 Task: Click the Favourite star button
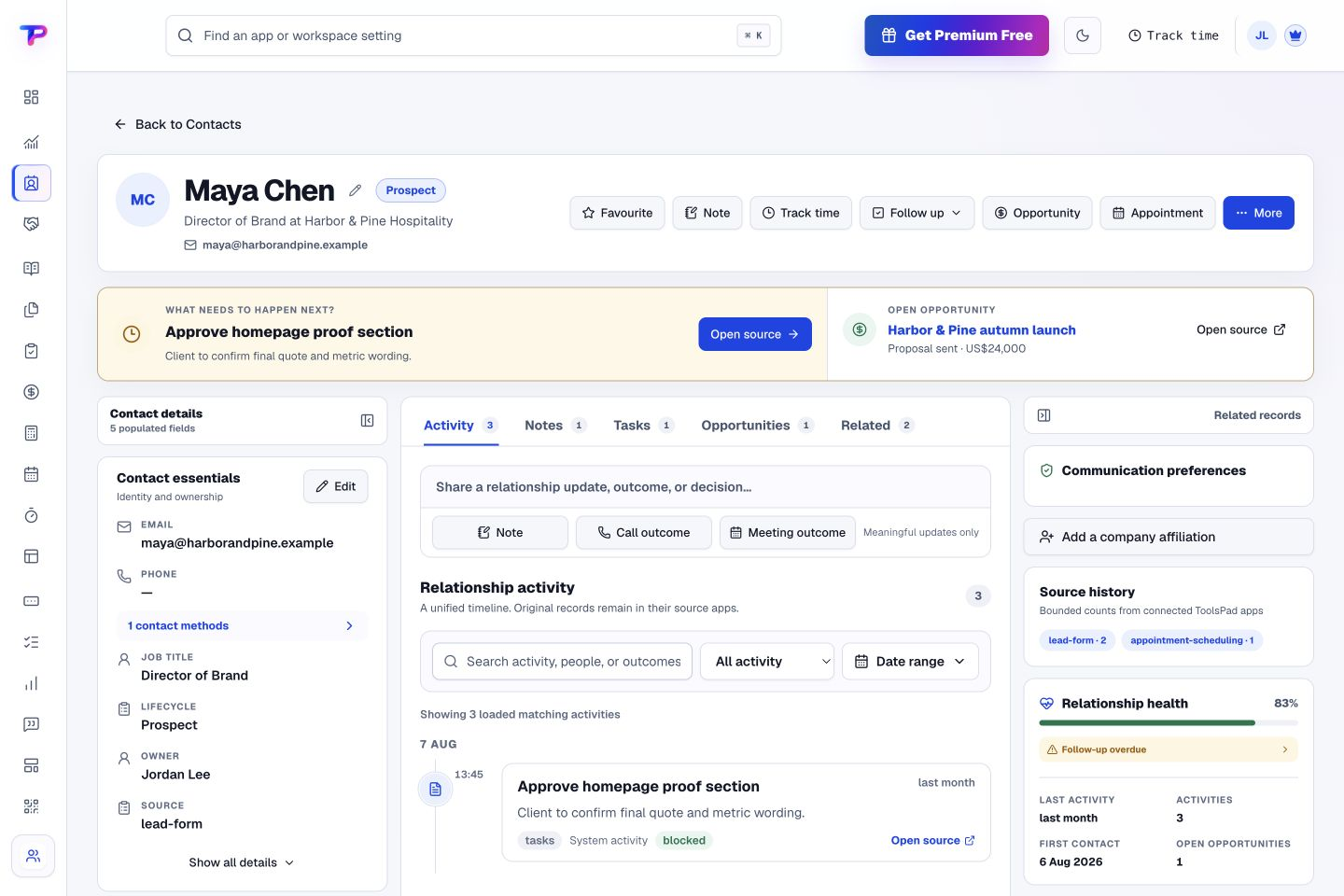point(618,213)
